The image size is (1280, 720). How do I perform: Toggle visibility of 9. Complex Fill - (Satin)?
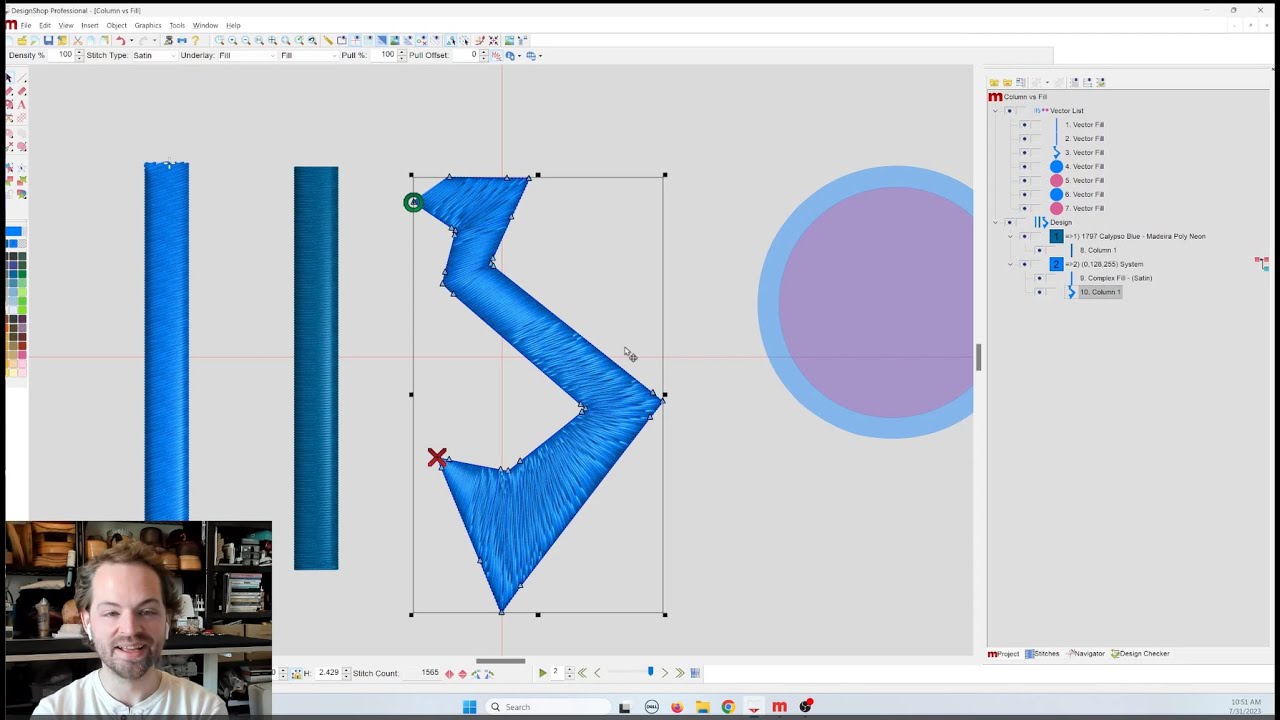click(x=1039, y=278)
